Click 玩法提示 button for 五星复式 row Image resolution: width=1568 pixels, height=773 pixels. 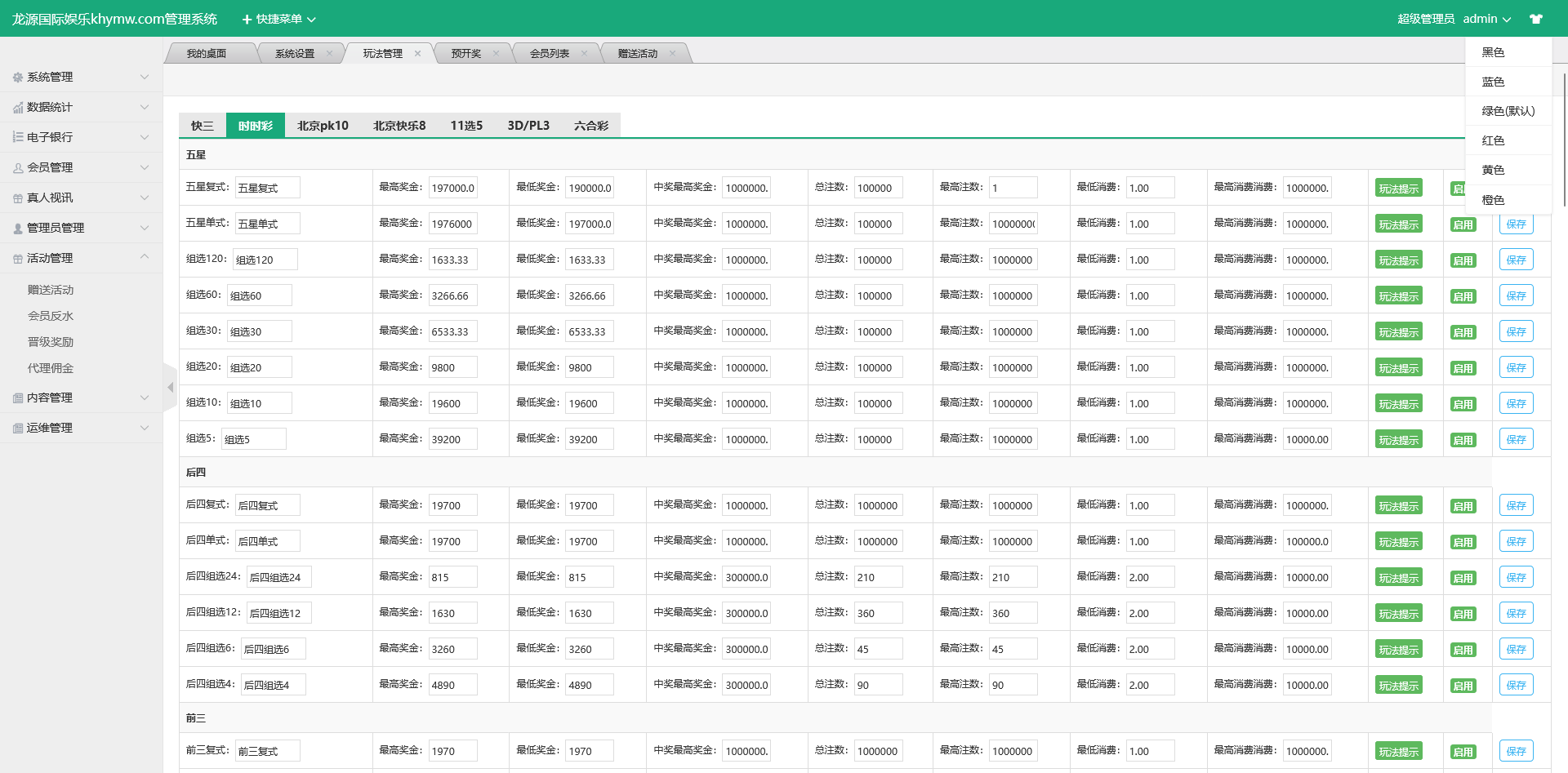1398,189
